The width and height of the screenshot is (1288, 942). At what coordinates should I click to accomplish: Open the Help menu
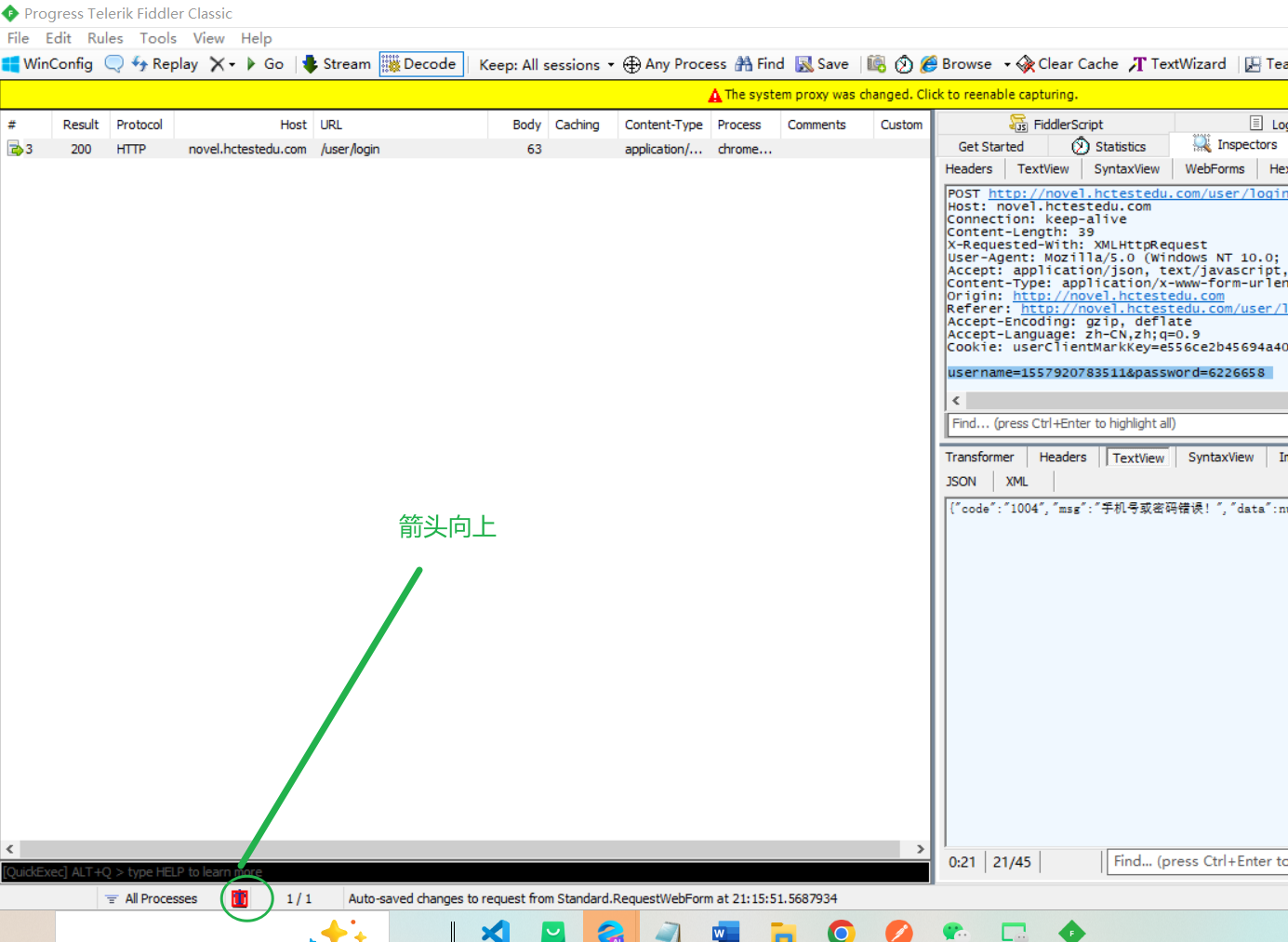(x=256, y=38)
